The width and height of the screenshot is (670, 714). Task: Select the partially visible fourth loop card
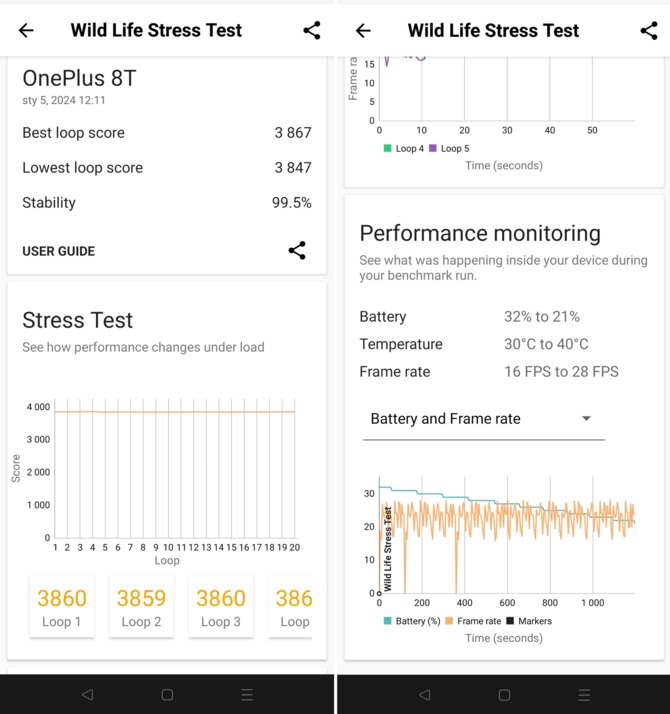pos(291,607)
